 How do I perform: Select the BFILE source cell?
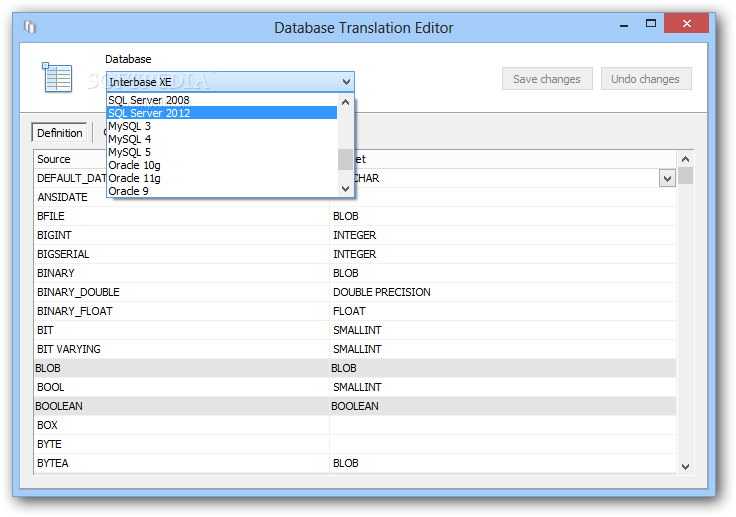181,216
